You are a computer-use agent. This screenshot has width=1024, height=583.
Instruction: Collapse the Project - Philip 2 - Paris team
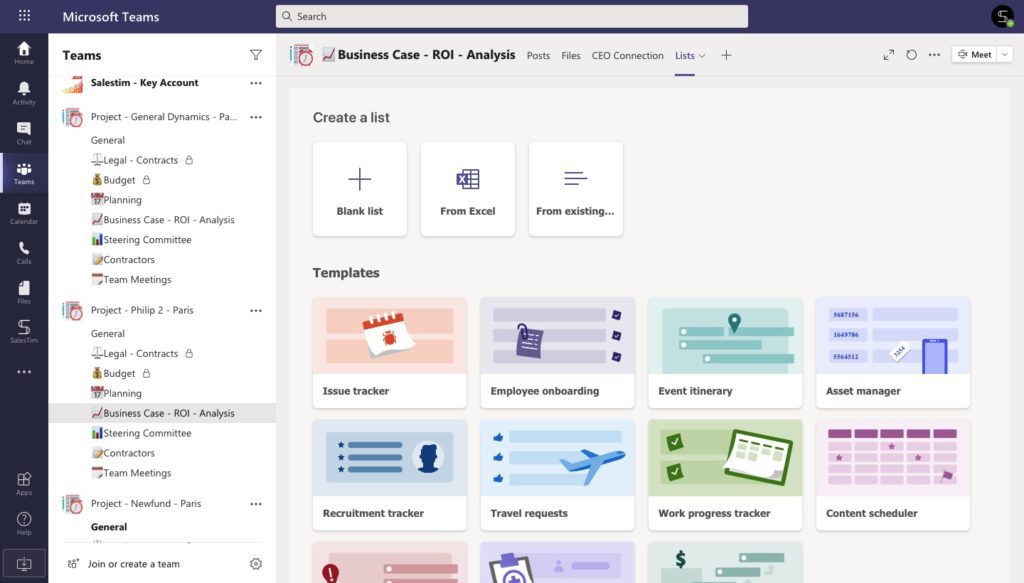click(x=142, y=310)
